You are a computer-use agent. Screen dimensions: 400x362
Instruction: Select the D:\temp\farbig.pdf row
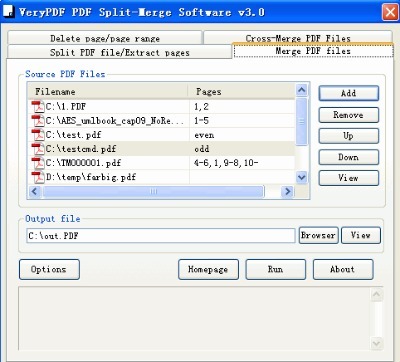(x=162, y=177)
